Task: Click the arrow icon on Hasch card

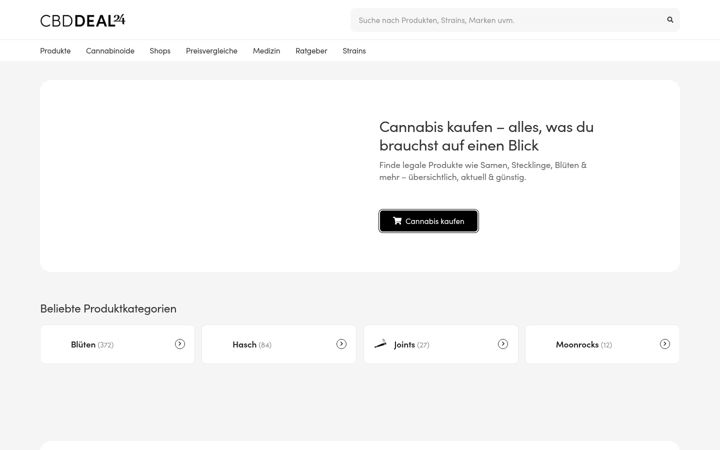Action: pyautogui.click(x=341, y=344)
